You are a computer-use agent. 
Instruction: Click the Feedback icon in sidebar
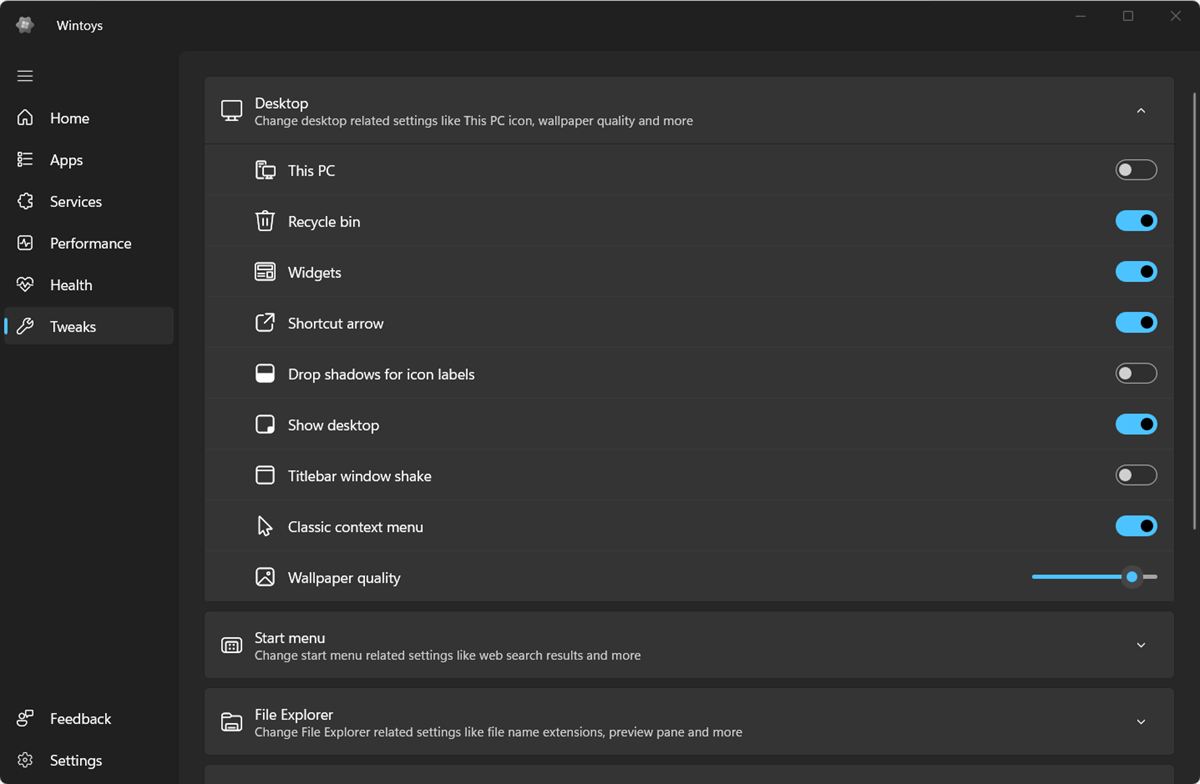click(26, 719)
